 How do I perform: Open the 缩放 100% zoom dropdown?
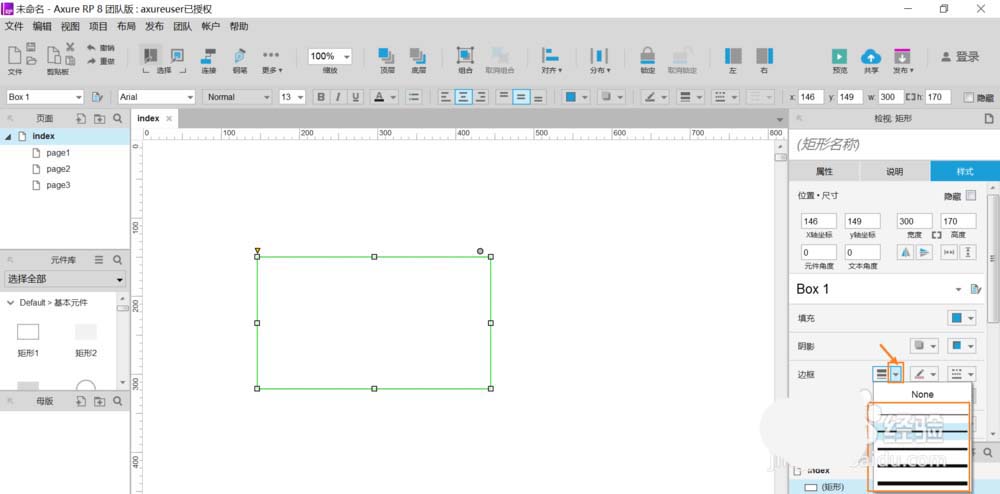click(x=329, y=57)
